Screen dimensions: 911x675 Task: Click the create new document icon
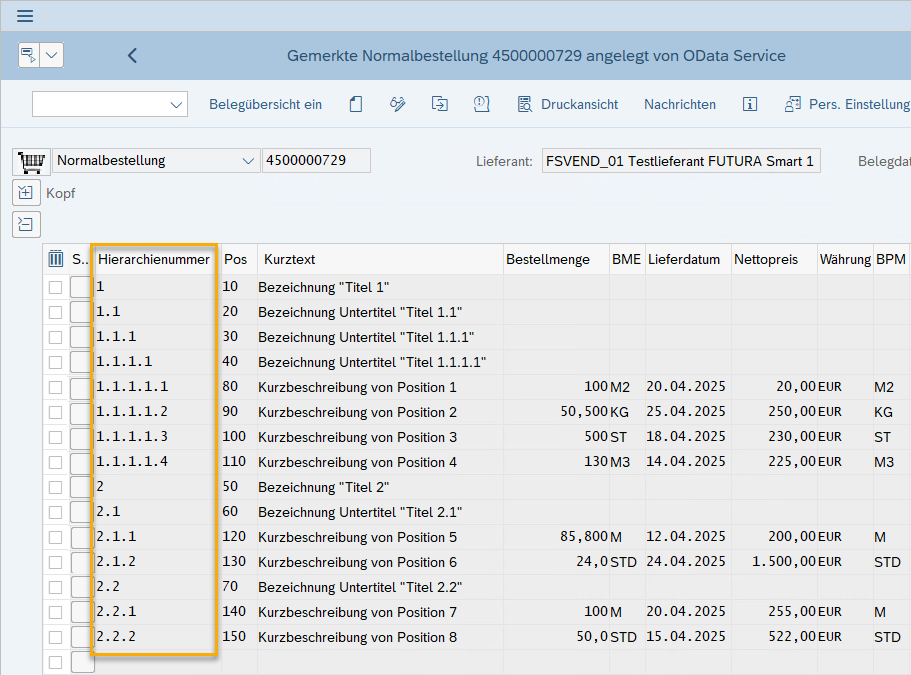click(x=355, y=104)
